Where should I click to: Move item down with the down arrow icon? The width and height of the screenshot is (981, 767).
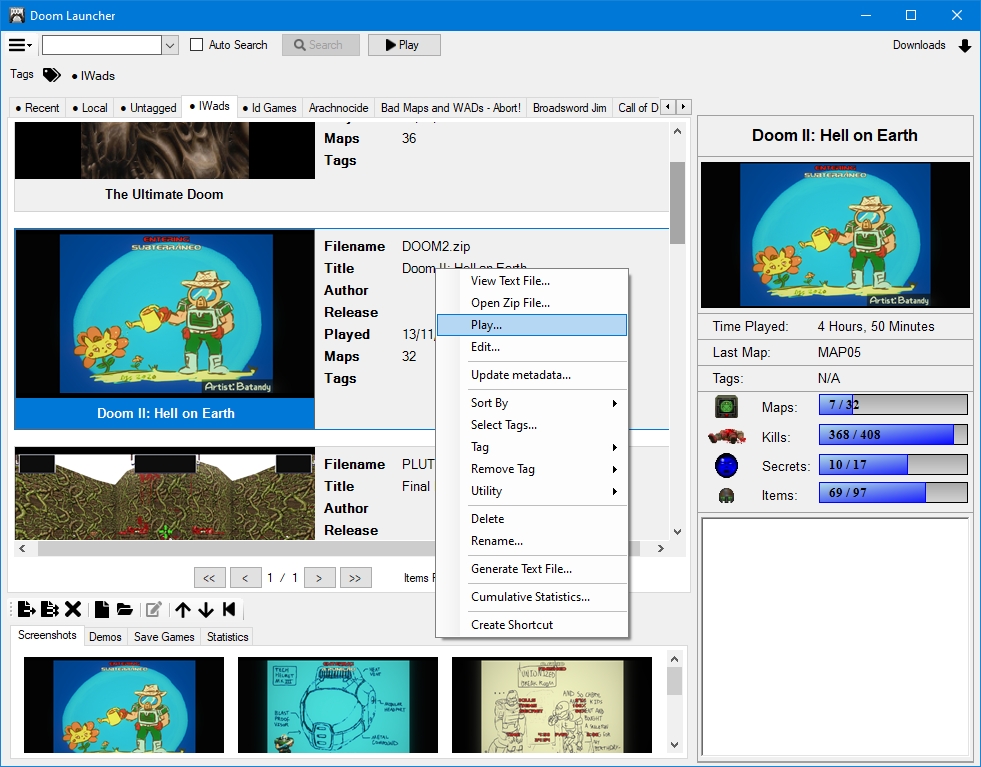click(206, 609)
